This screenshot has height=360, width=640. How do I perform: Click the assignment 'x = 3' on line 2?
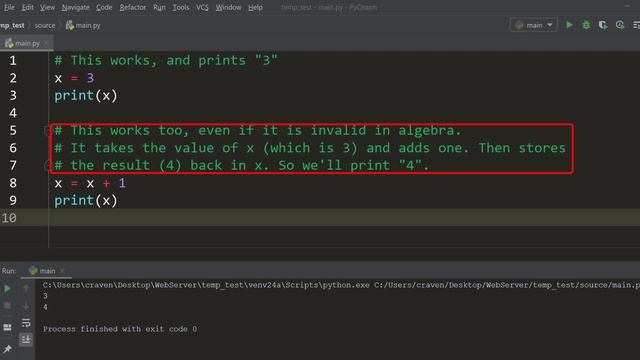click(74, 78)
